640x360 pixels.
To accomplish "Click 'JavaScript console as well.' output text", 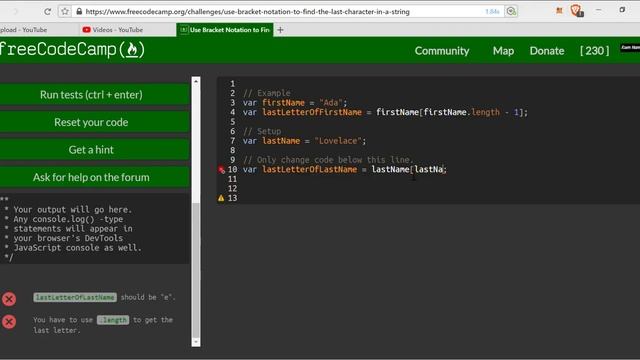I will (x=77, y=248).
